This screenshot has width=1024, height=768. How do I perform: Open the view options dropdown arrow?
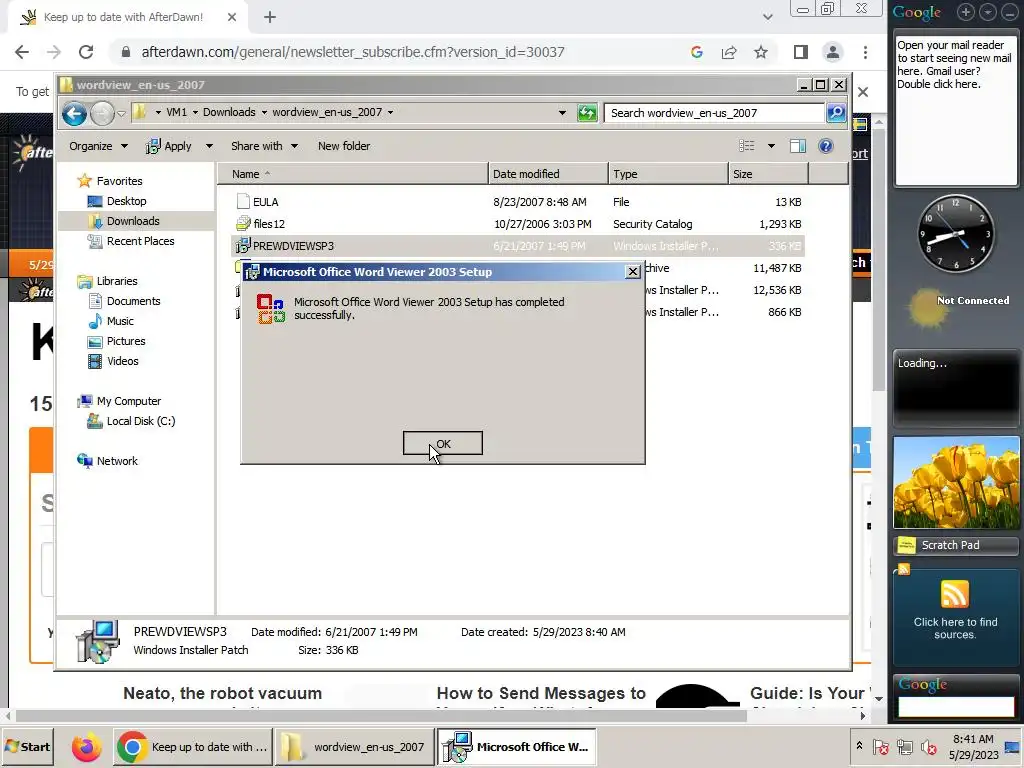click(771, 146)
